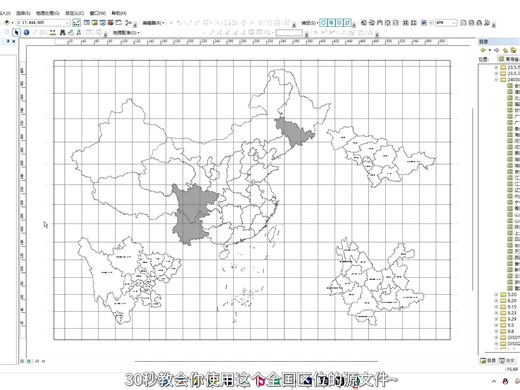Click Focus Data Frame icon
The width and height of the screenshot is (520, 390).
pyautogui.click(x=471, y=23)
